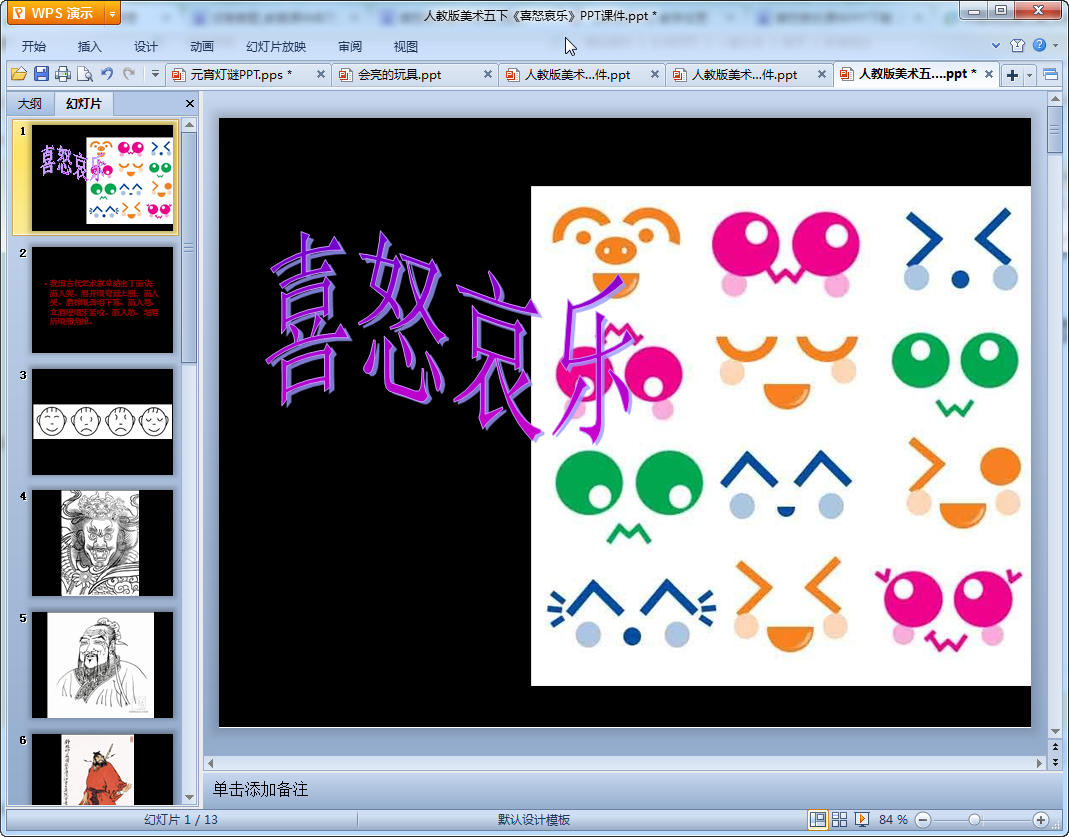Close the slide thumbnail pane
The height and width of the screenshot is (837, 1069).
pyautogui.click(x=190, y=104)
